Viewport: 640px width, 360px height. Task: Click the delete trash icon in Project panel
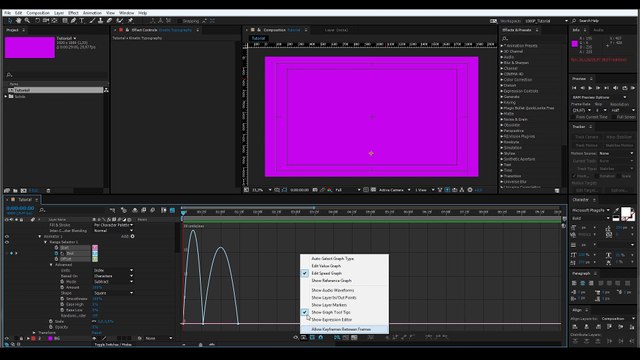(x=48, y=191)
